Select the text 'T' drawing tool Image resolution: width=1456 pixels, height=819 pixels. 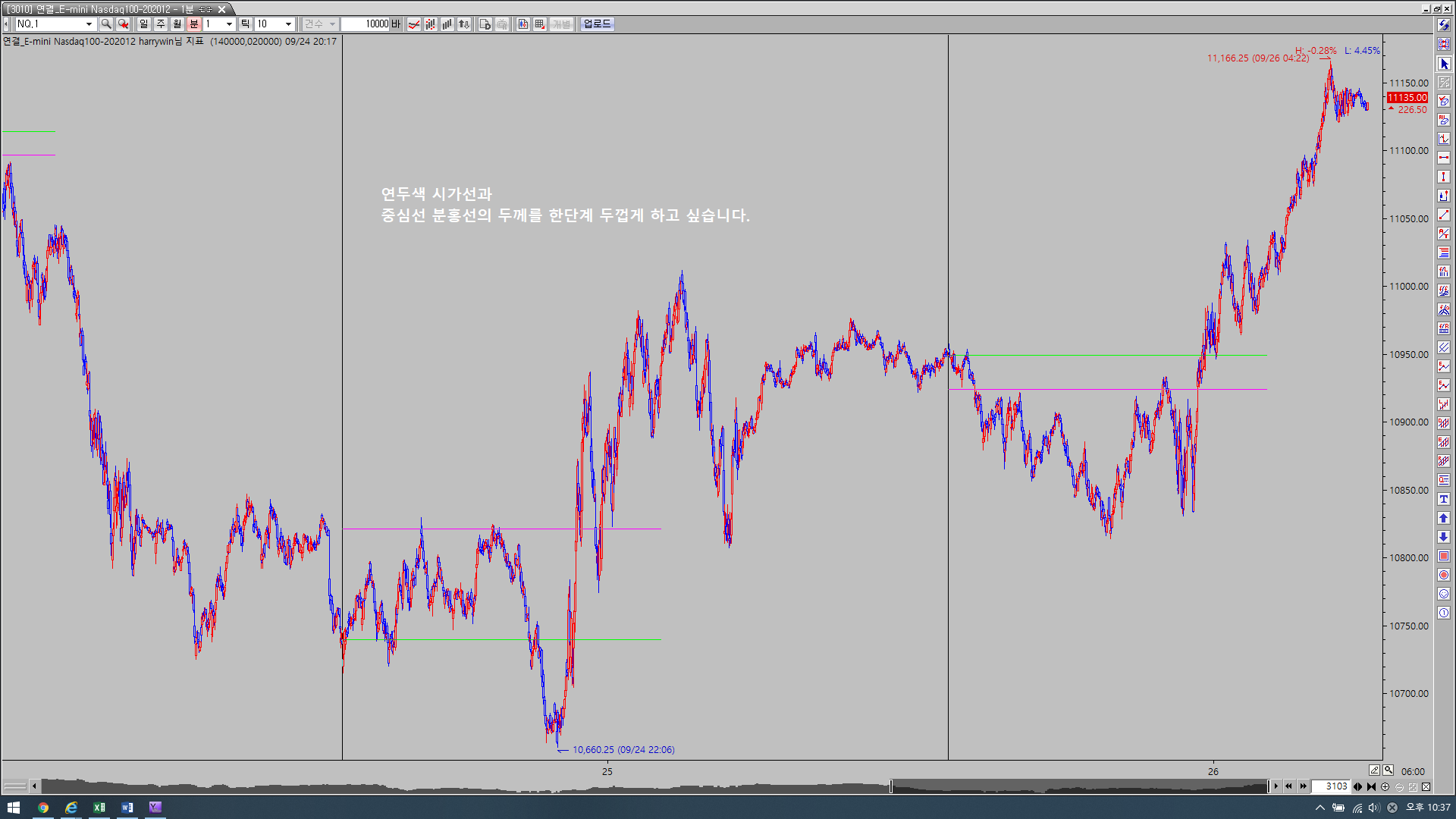coord(1444,499)
